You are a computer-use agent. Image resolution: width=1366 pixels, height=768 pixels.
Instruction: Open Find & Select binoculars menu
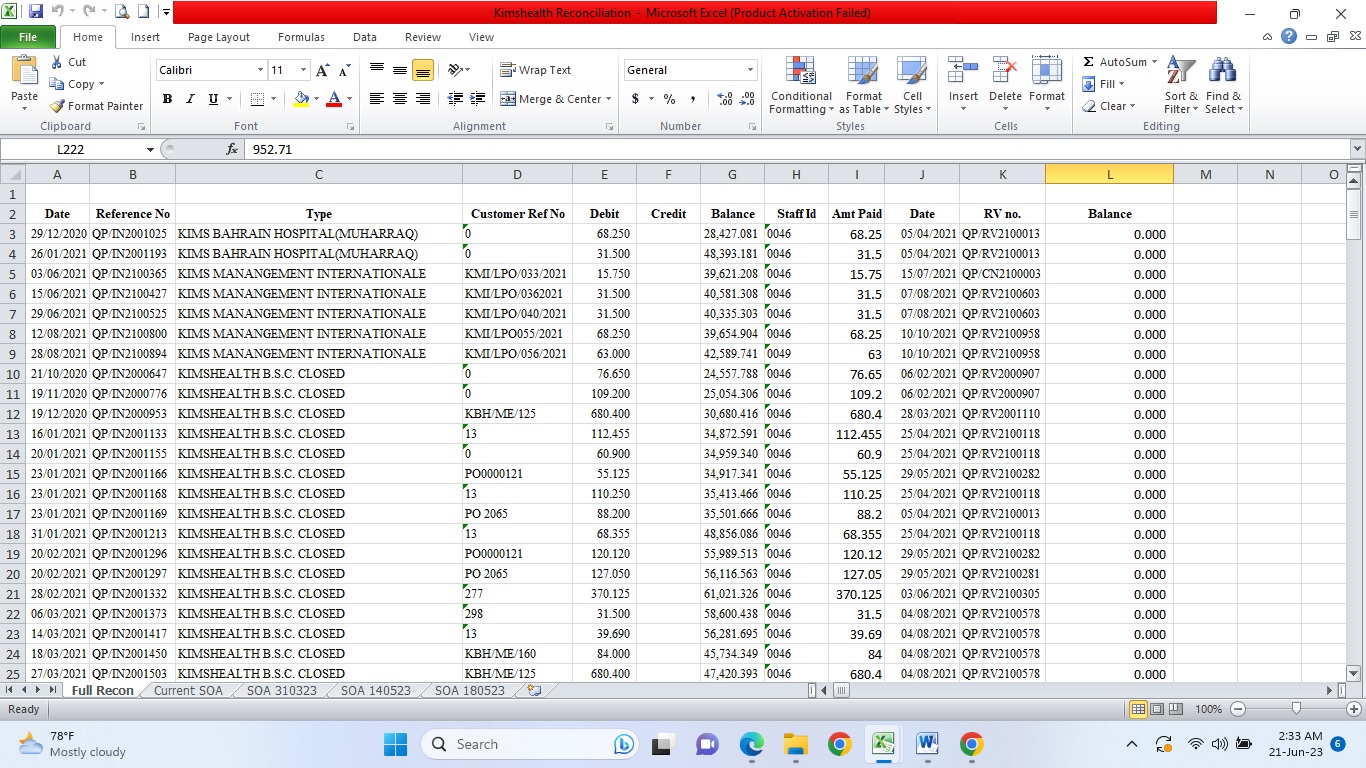(x=1223, y=86)
